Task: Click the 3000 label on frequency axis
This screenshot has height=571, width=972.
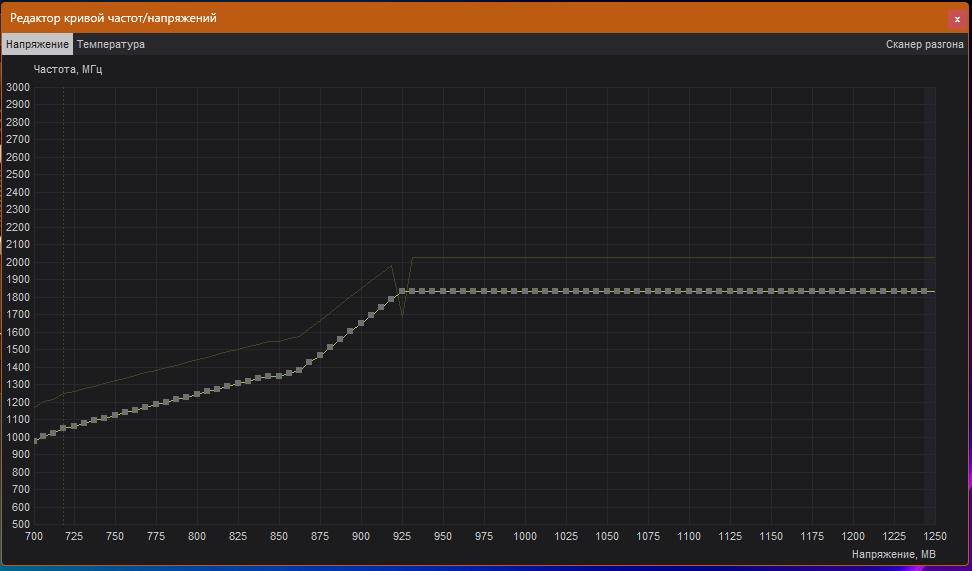Action: point(17,87)
